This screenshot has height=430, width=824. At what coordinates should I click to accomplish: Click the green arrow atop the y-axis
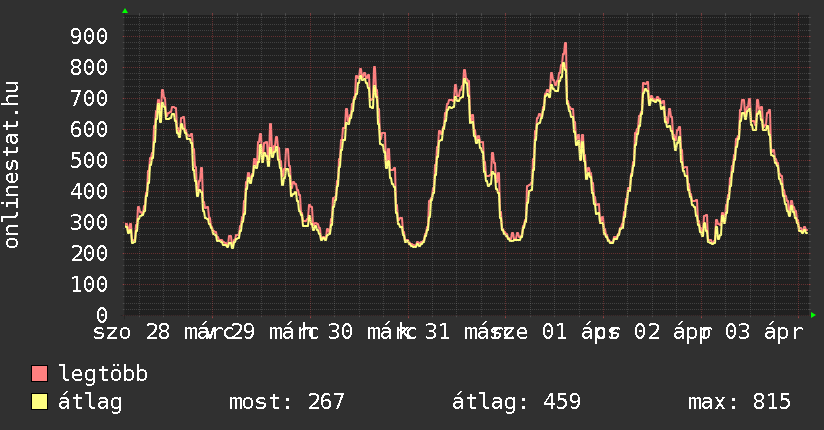124,11
